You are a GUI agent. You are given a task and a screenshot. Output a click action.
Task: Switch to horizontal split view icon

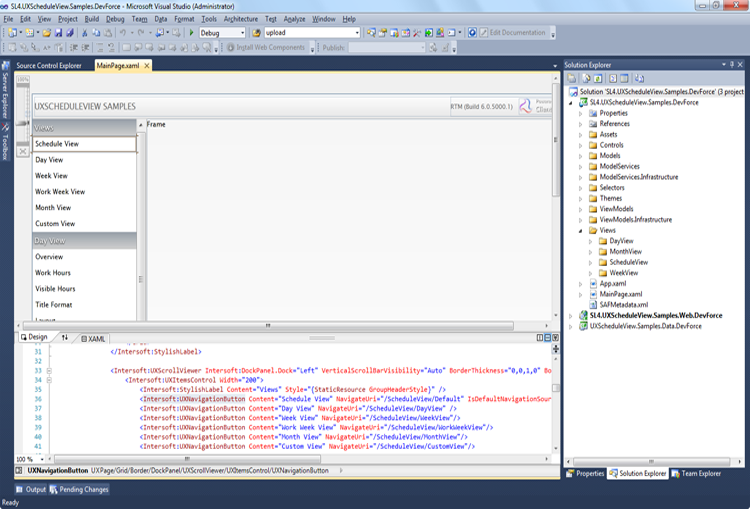[548, 338]
